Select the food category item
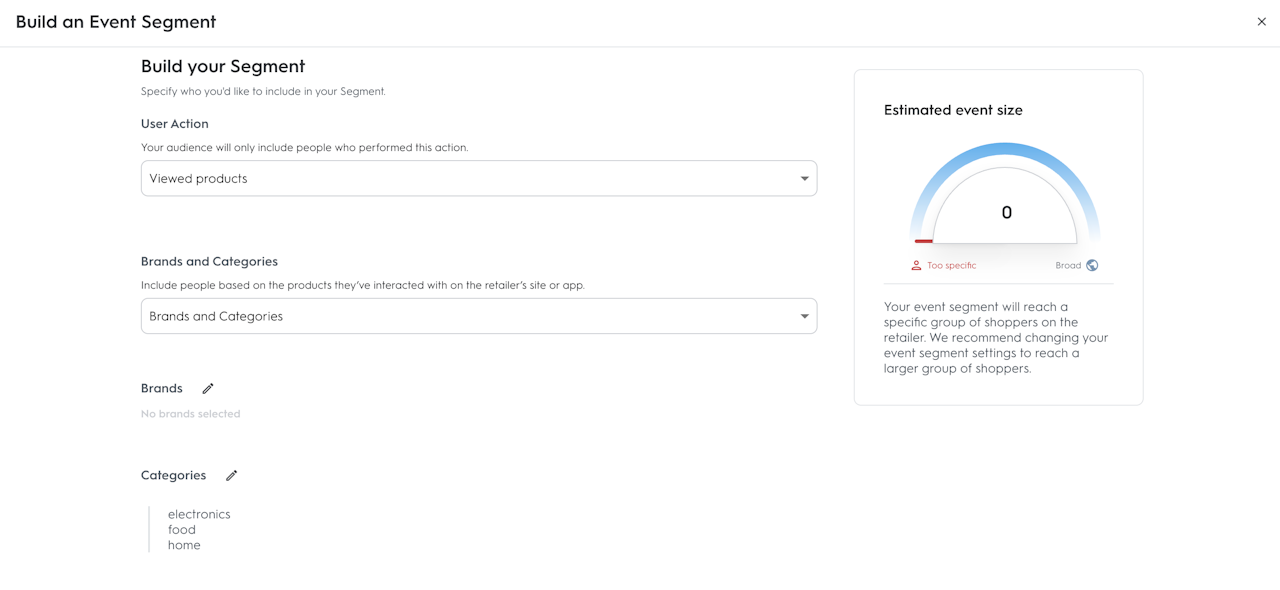The image size is (1280, 590). point(182,530)
